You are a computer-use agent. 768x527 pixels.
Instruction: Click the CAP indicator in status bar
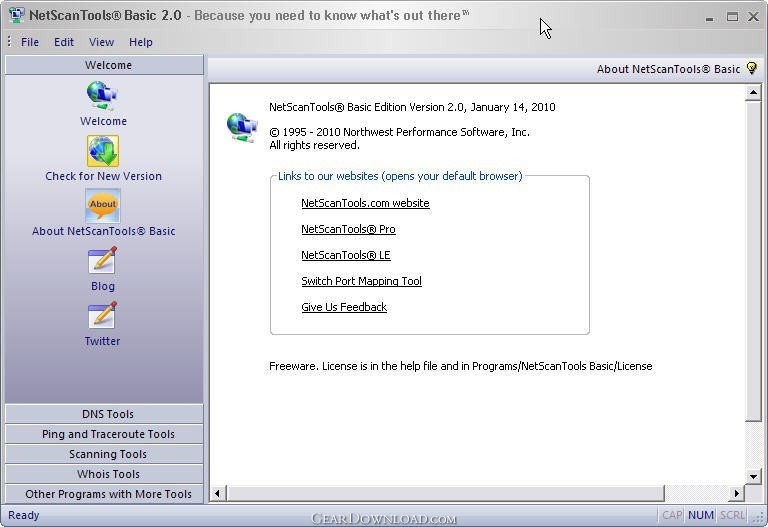[672, 515]
